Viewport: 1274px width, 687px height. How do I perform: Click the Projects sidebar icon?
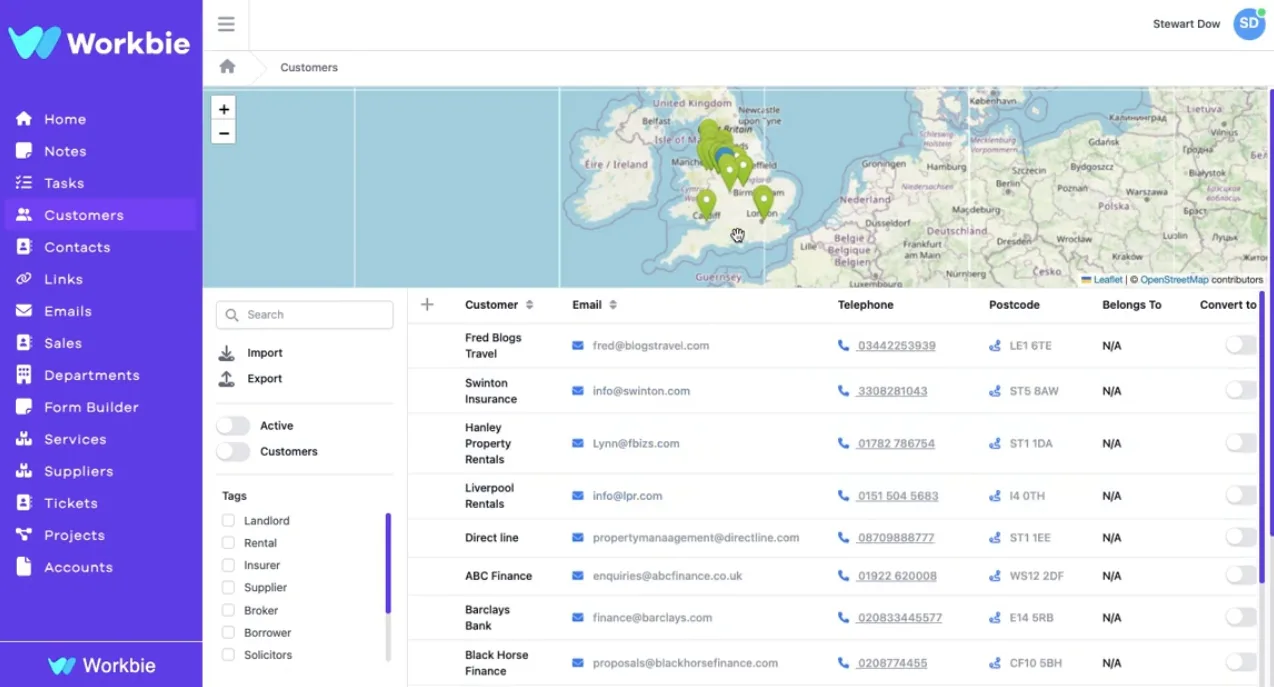click(24, 535)
